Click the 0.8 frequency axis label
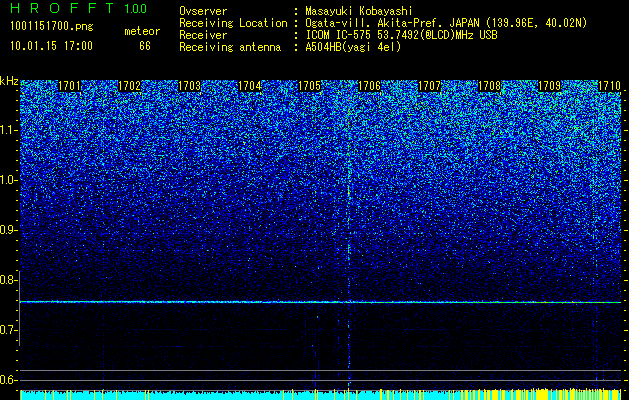The image size is (629, 400). 8,280
